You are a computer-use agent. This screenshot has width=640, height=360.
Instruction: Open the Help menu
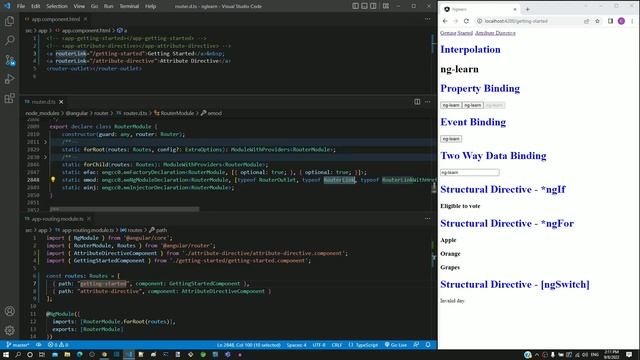(x=151, y=6)
